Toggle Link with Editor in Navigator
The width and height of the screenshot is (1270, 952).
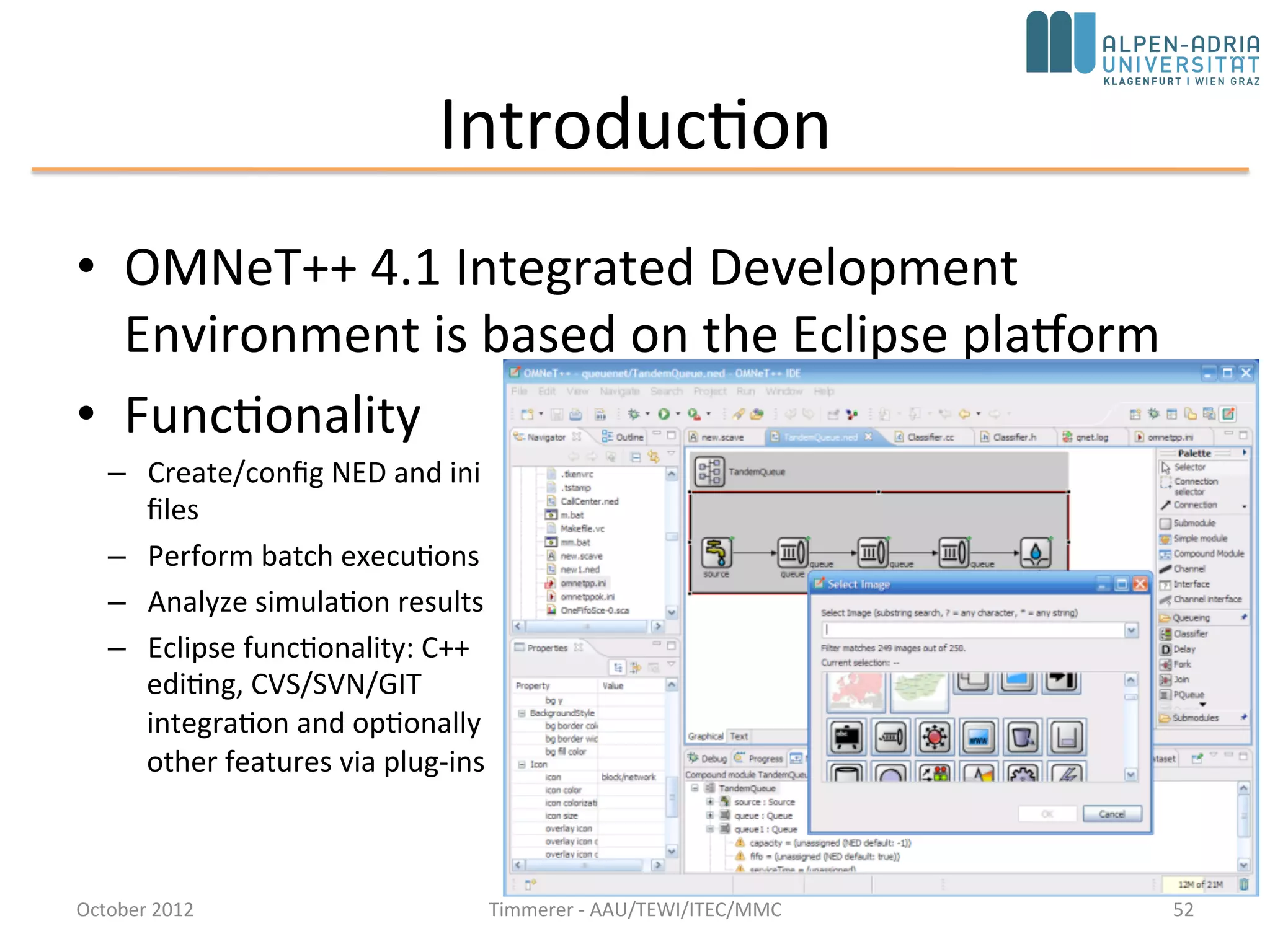point(653,457)
